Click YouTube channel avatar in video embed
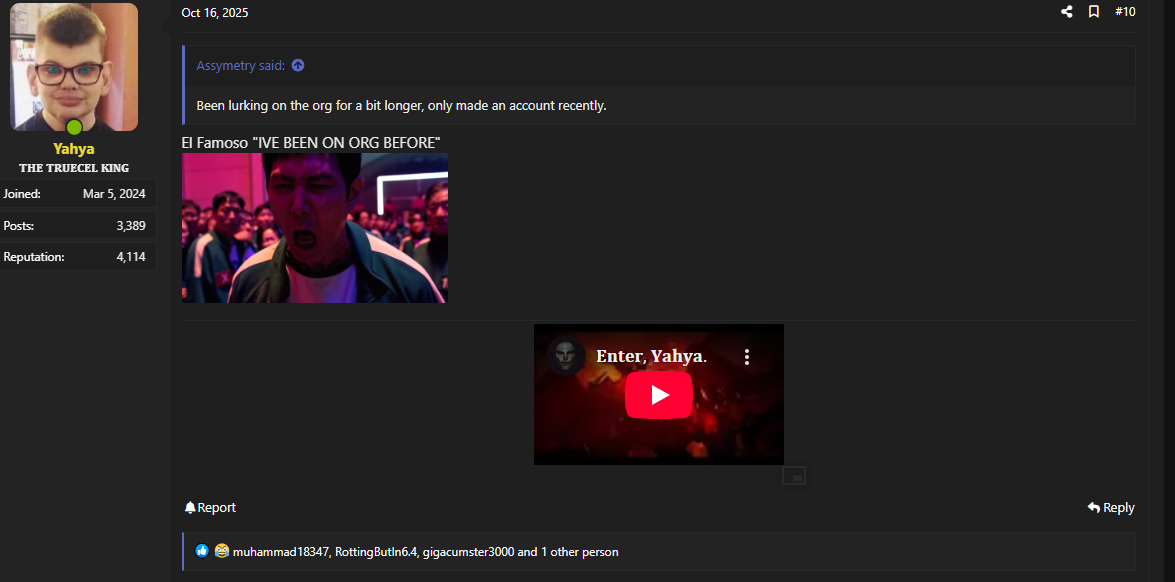The width and height of the screenshot is (1175, 582). (566, 356)
